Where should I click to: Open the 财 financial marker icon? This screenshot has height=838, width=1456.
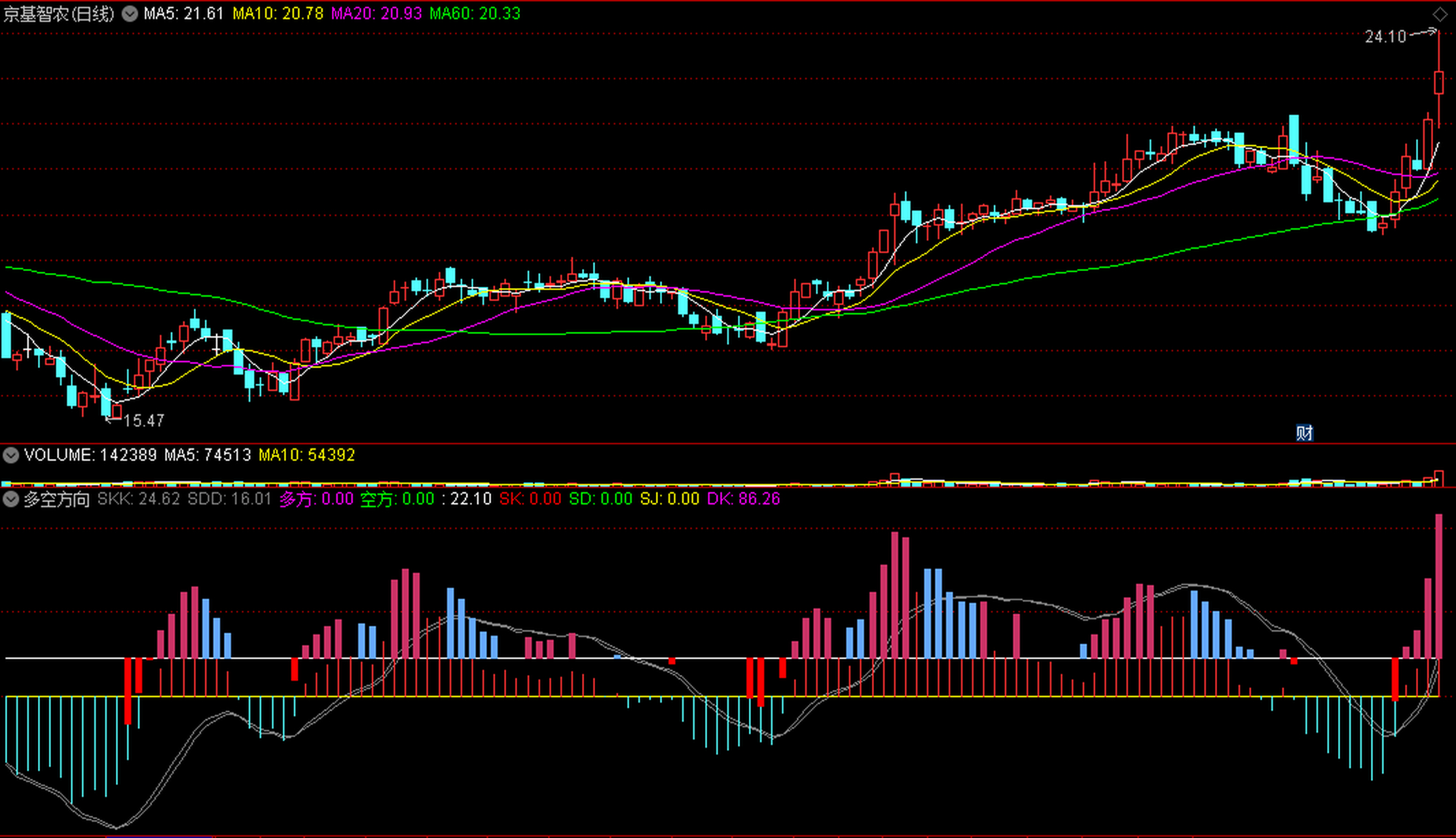[1304, 433]
